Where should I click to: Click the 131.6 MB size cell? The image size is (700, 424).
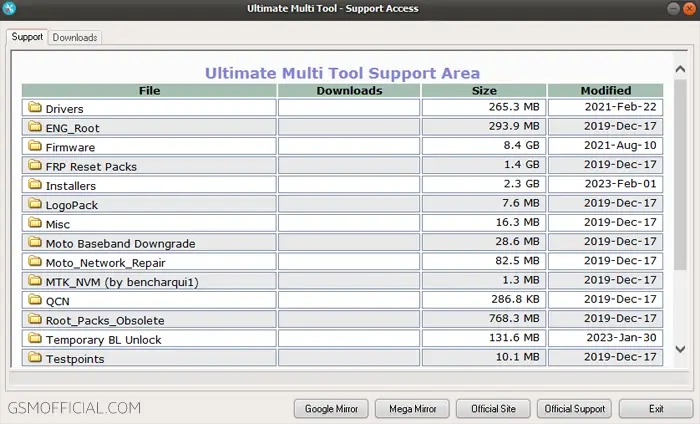tap(484, 337)
